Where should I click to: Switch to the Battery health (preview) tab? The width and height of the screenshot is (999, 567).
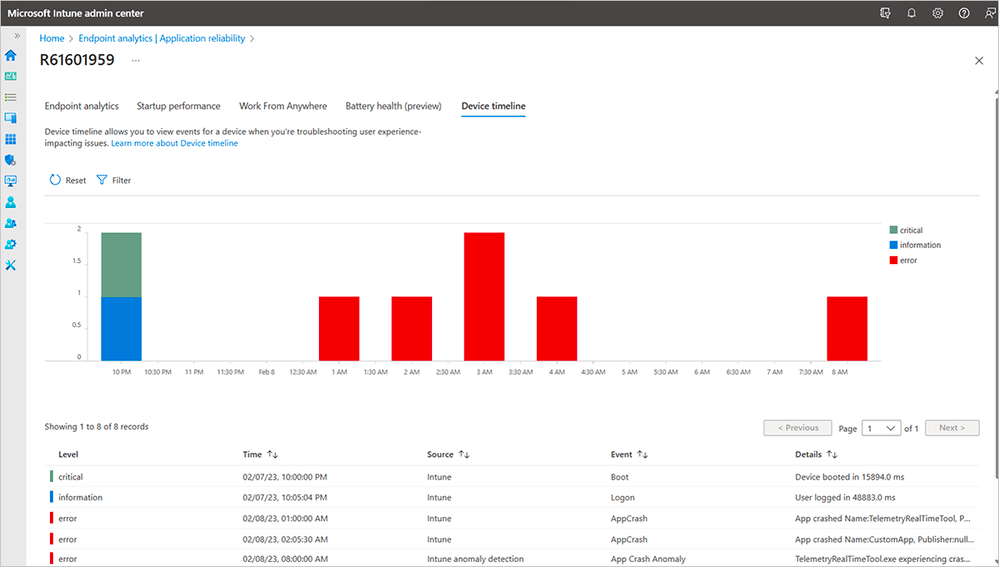coord(393,106)
